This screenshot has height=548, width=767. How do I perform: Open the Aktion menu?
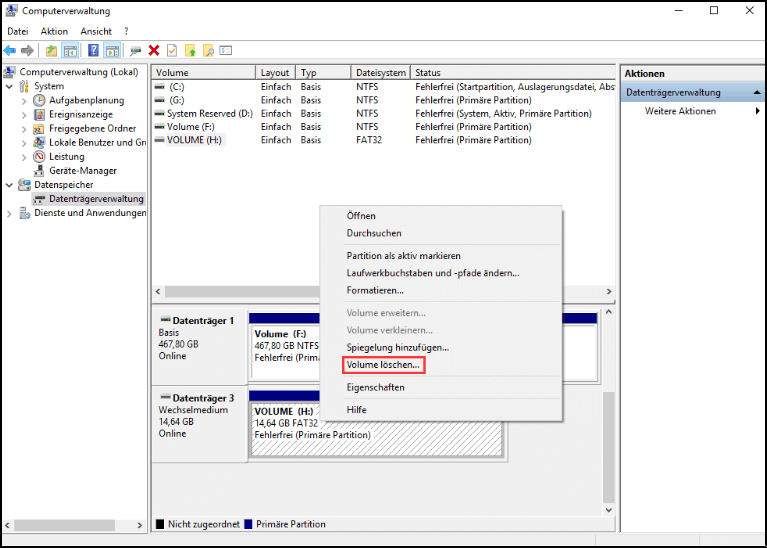click(54, 31)
